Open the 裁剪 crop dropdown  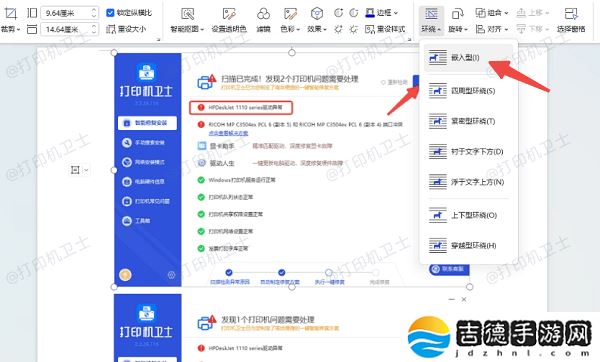tap(10, 29)
